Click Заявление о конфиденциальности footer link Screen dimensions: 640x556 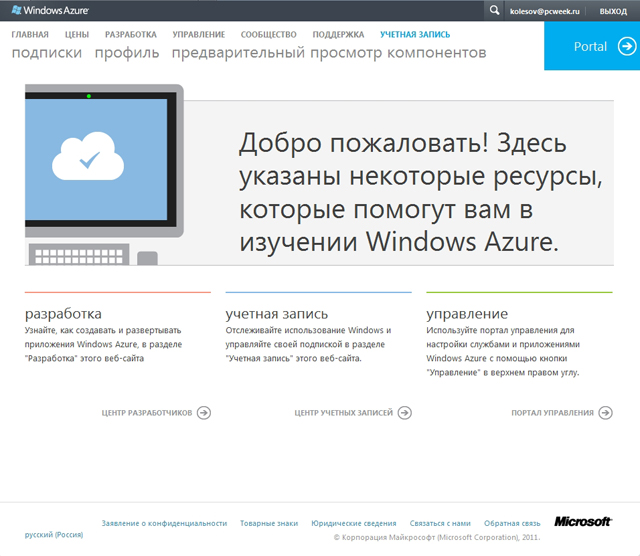click(164, 523)
